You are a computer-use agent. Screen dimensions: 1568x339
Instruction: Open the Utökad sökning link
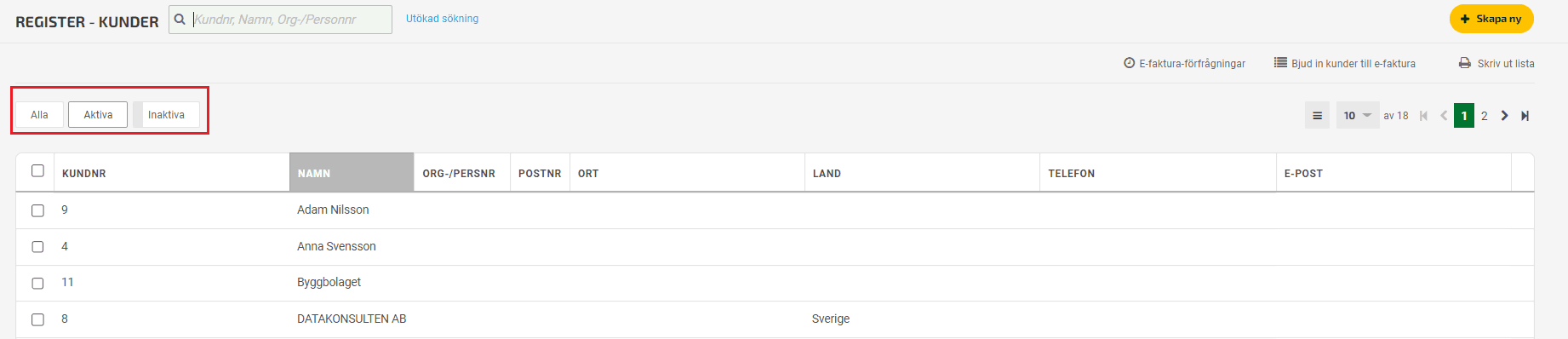tap(442, 19)
